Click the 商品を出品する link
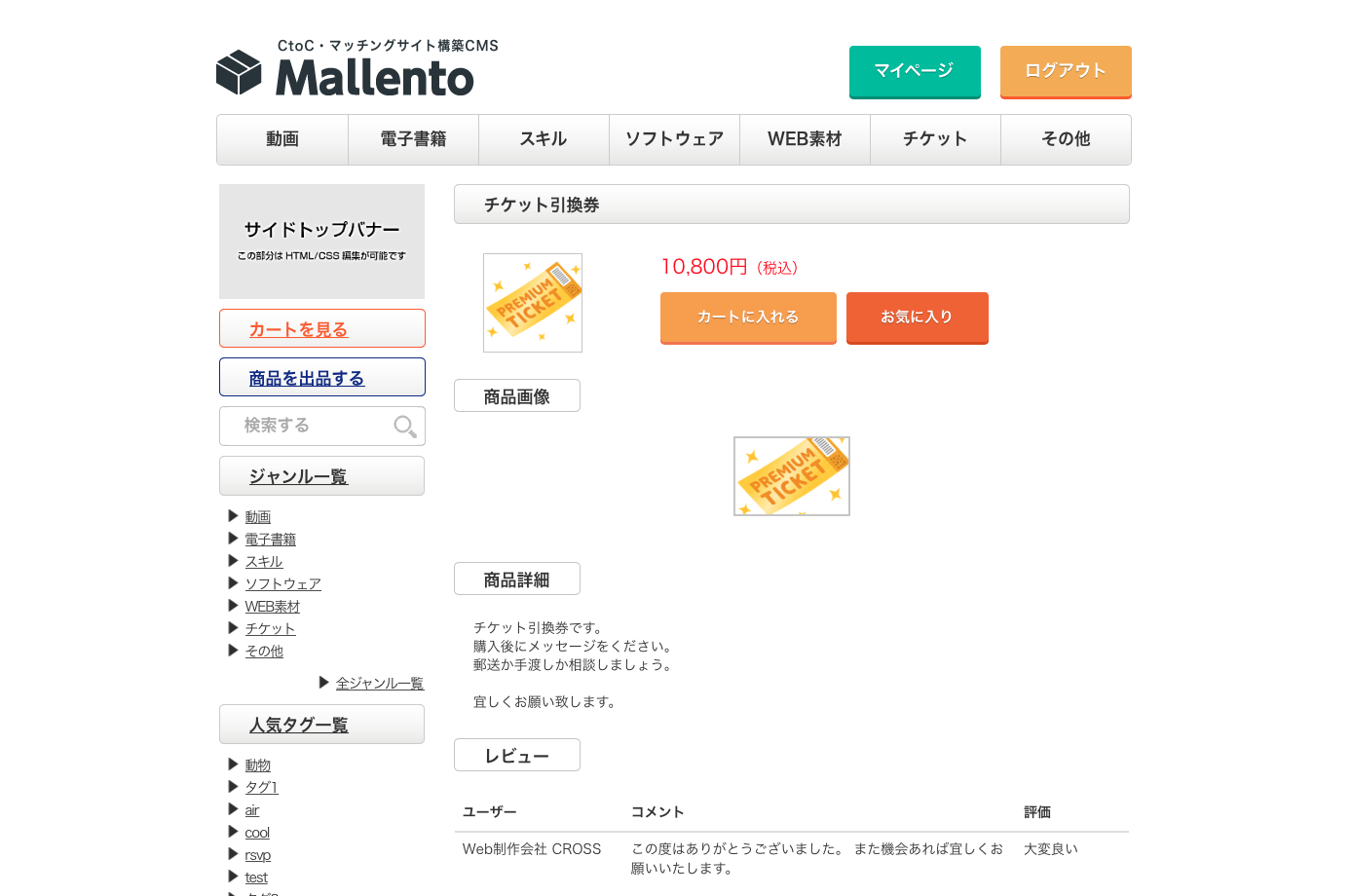This screenshot has width=1351, height=896. 306,378
